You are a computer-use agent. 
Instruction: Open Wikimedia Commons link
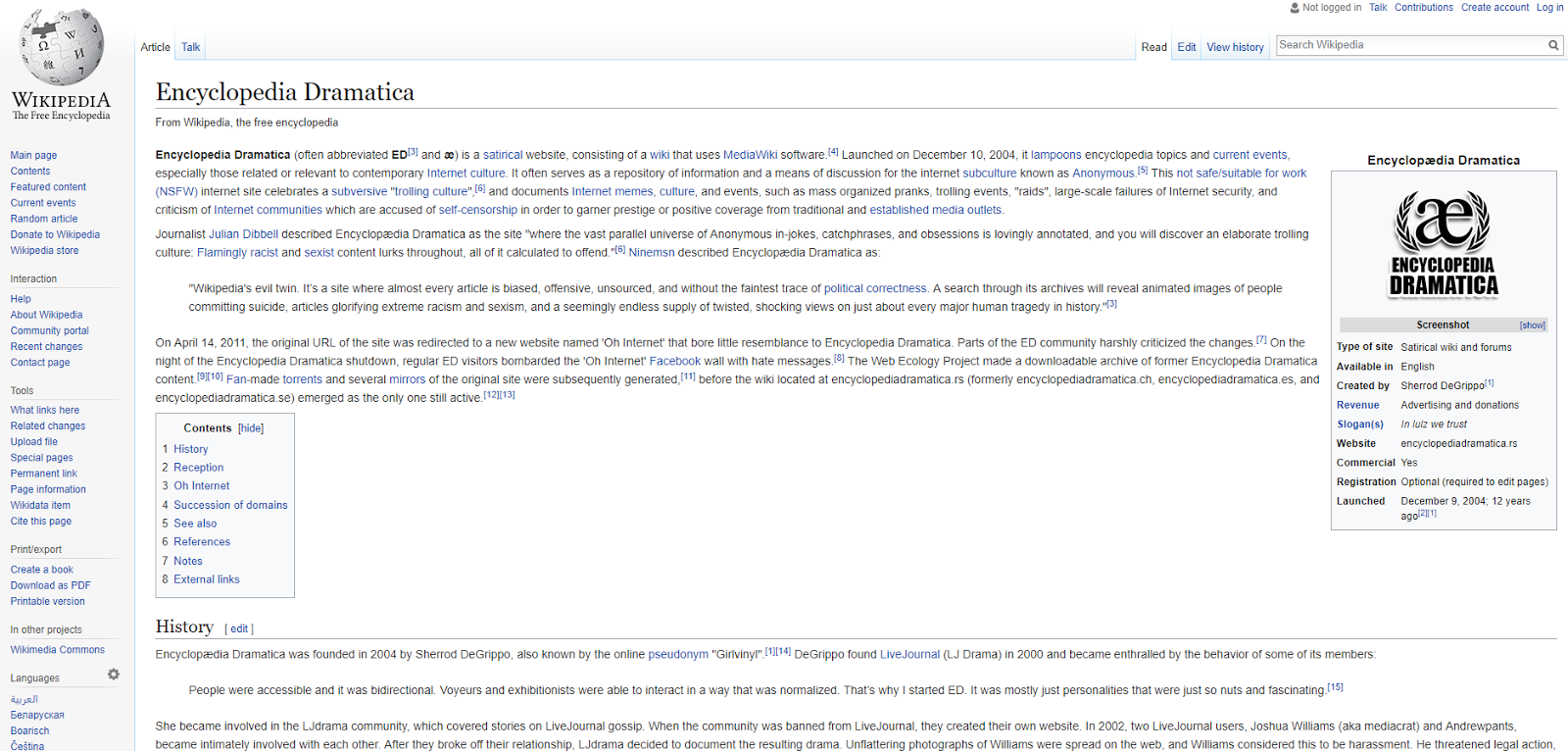tap(58, 649)
